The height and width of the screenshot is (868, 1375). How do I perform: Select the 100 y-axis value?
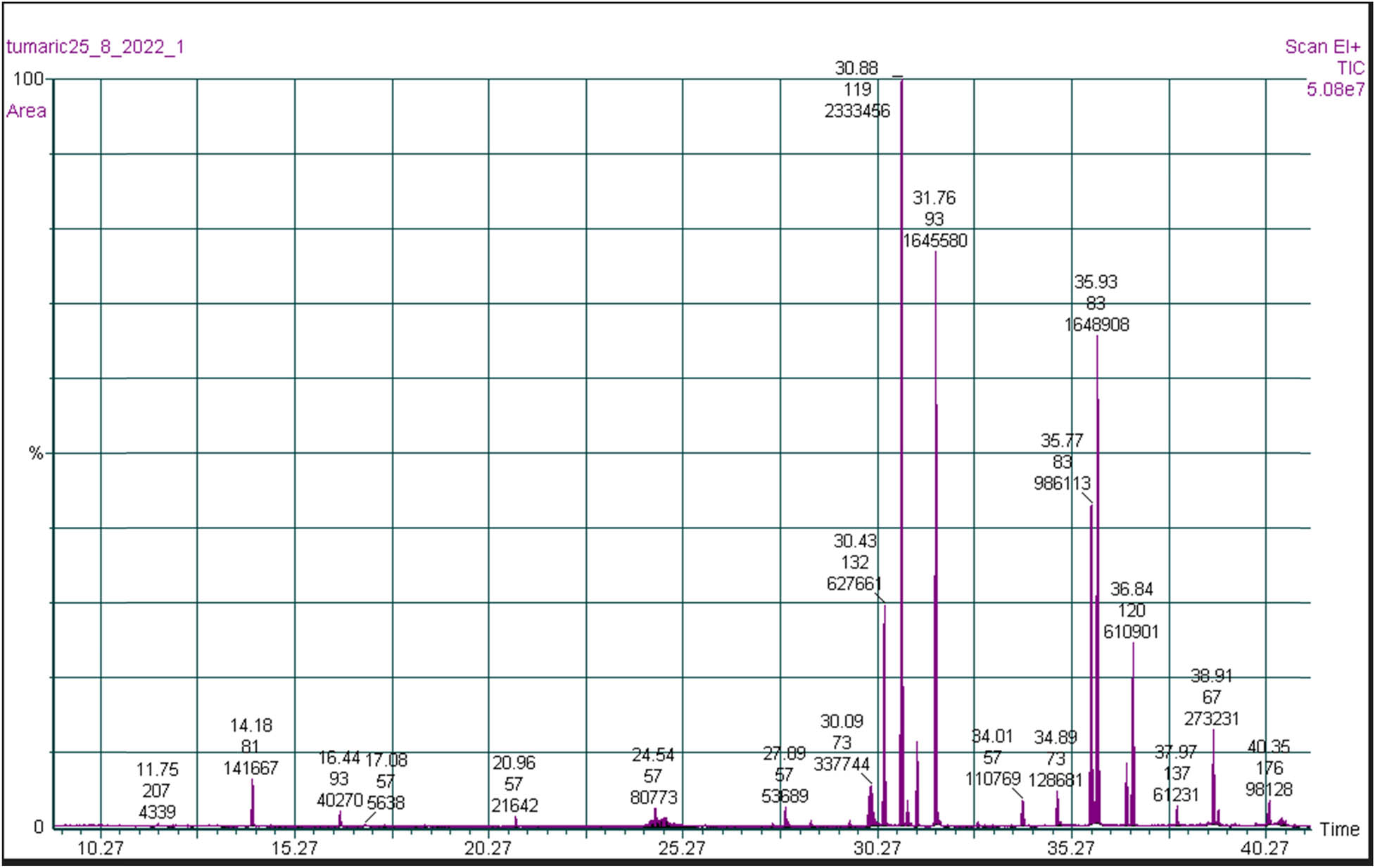28,79
